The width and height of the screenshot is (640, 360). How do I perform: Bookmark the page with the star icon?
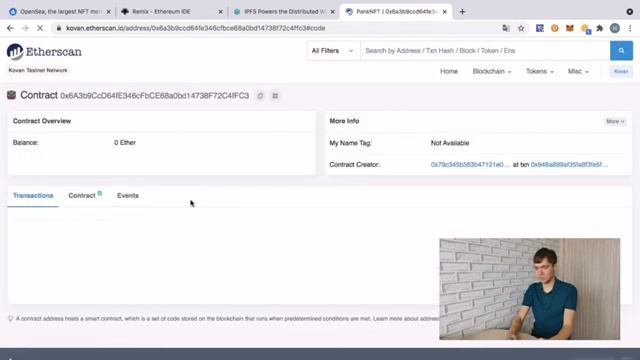click(x=521, y=28)
